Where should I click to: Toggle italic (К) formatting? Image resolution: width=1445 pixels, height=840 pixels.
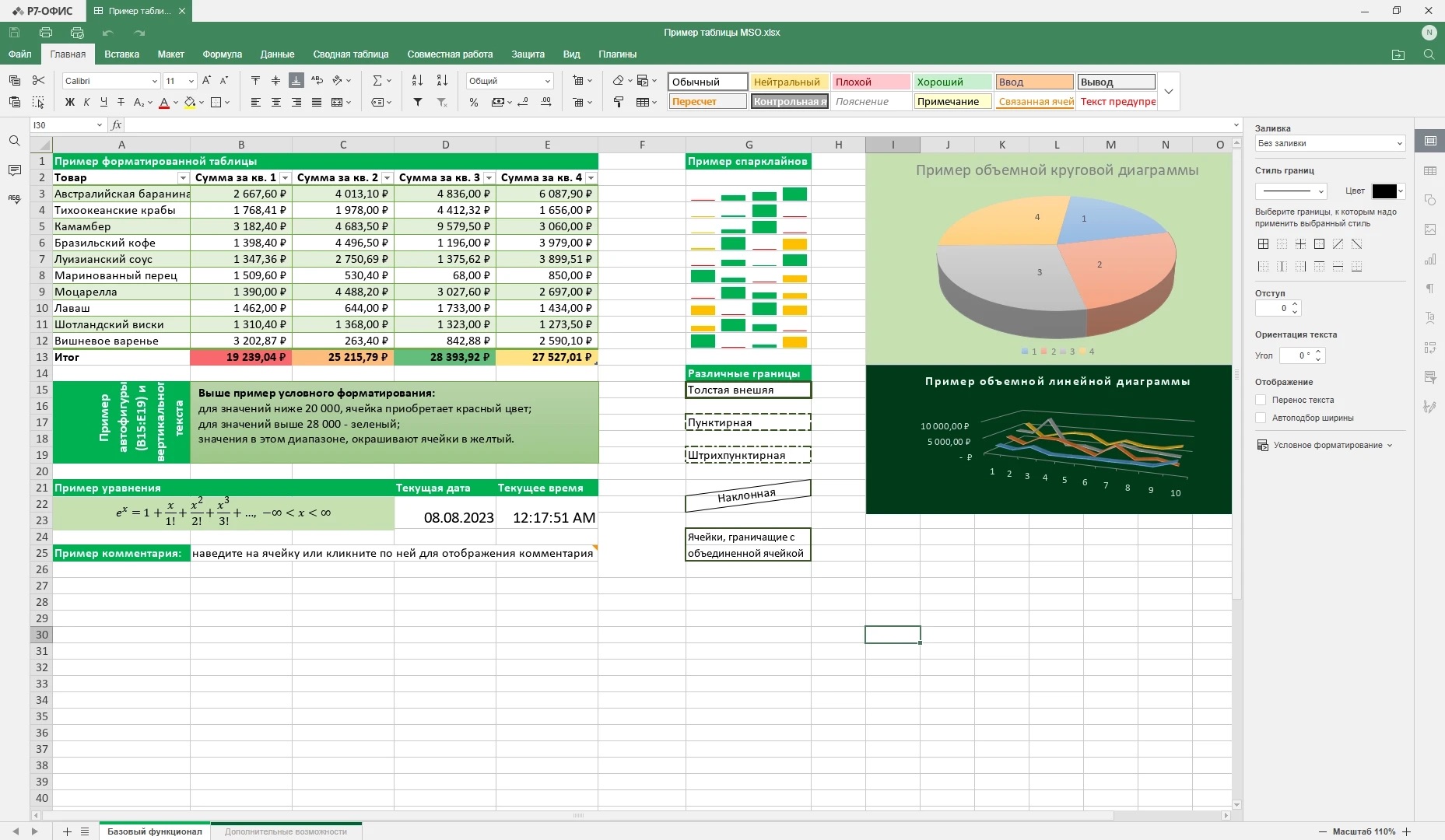pyautogui.click(x=86, y=102)
